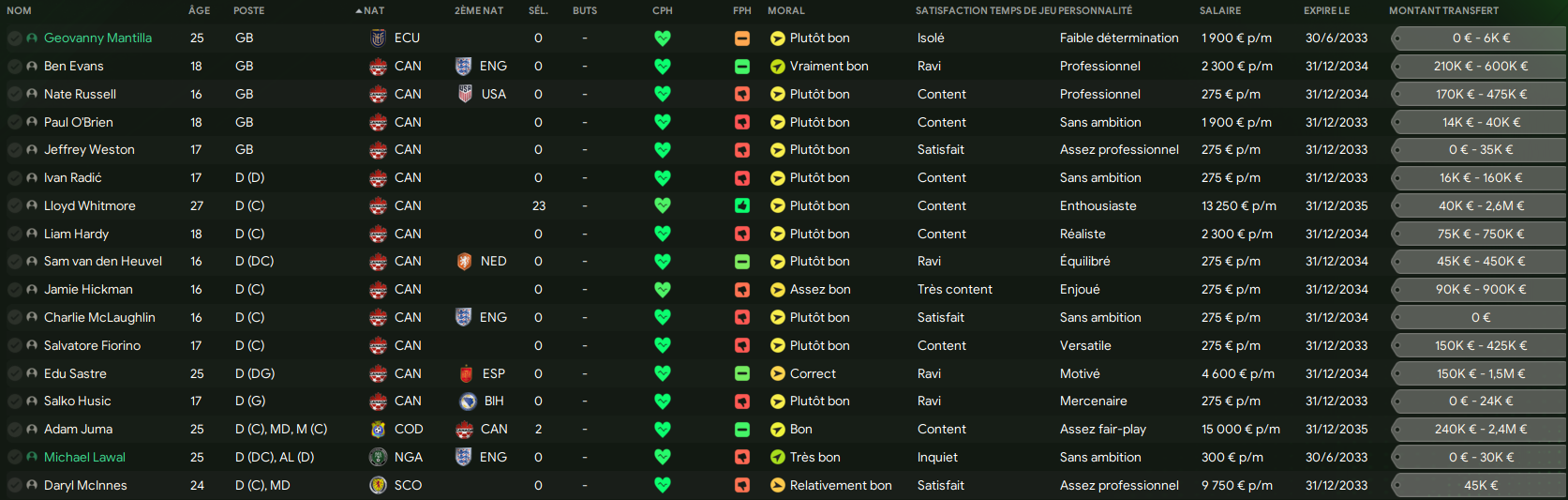Click Adam Juma's COD nationality badge
This screenshot has height=500, width=1568.
tap(379, 430)
